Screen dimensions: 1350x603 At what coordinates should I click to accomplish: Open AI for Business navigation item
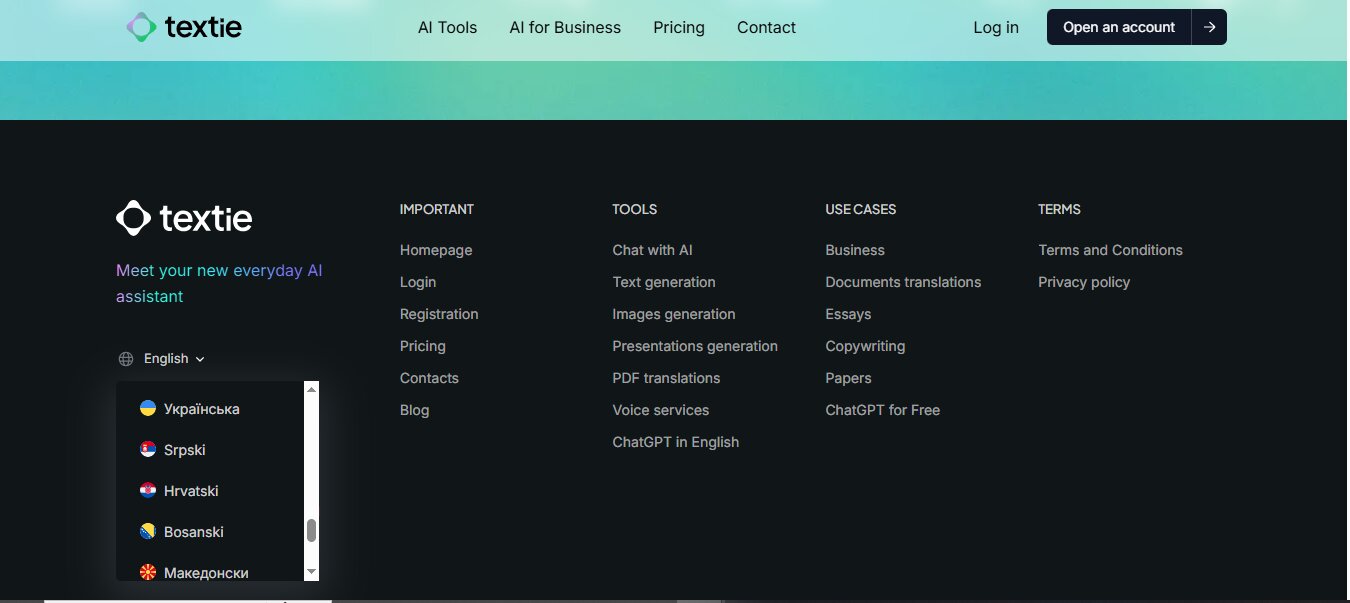pos(565,28)
